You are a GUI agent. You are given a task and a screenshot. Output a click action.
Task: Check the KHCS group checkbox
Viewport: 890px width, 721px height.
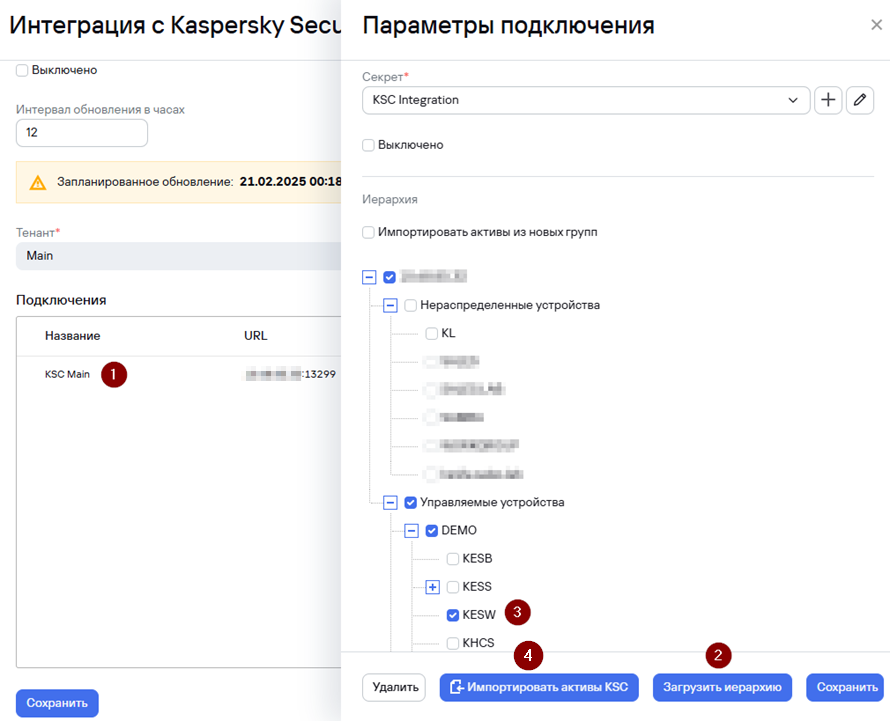[452, 643]
